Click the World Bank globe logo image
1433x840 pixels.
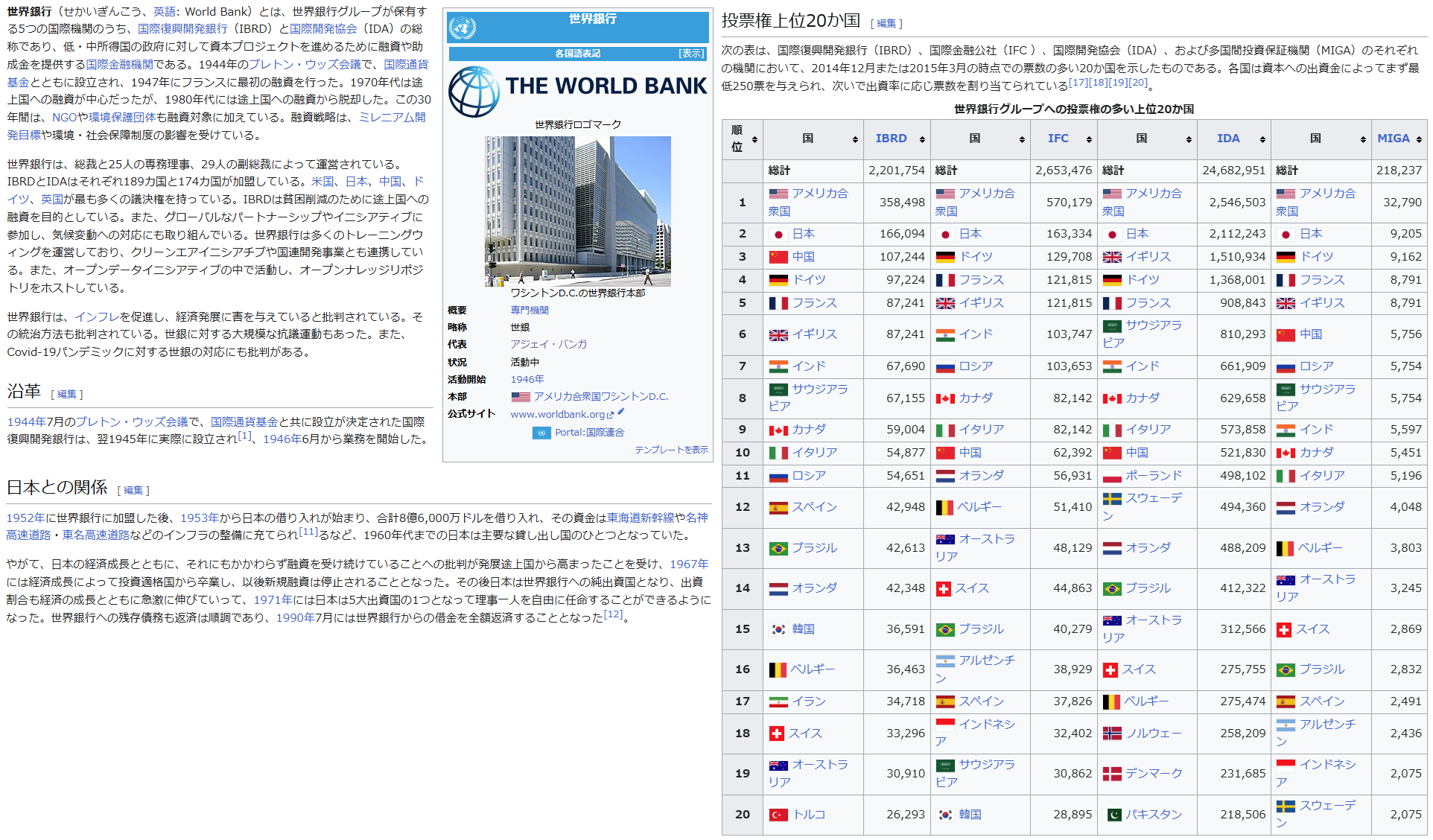click(x=474, y=92)
